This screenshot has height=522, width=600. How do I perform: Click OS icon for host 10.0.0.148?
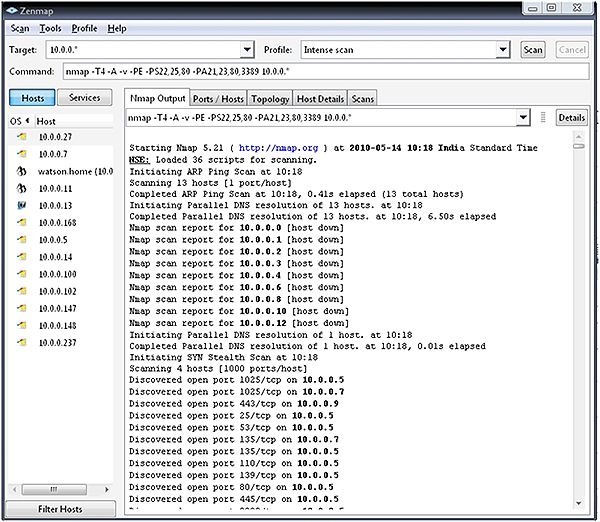(x=22, y=325)
